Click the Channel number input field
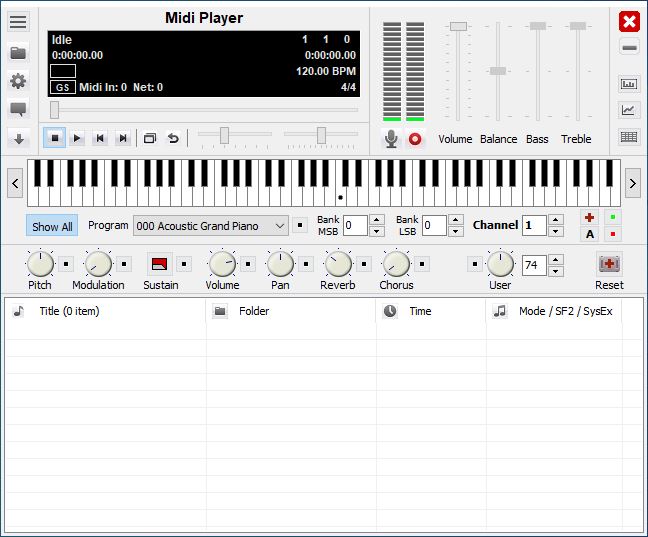 [x=534, y=226]
